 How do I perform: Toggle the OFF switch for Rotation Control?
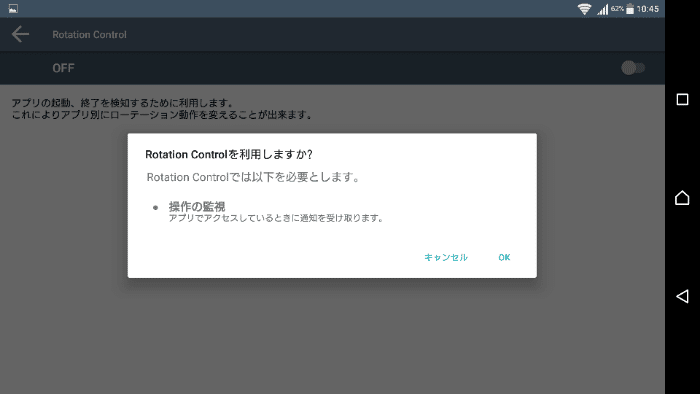tap(633, 68)
